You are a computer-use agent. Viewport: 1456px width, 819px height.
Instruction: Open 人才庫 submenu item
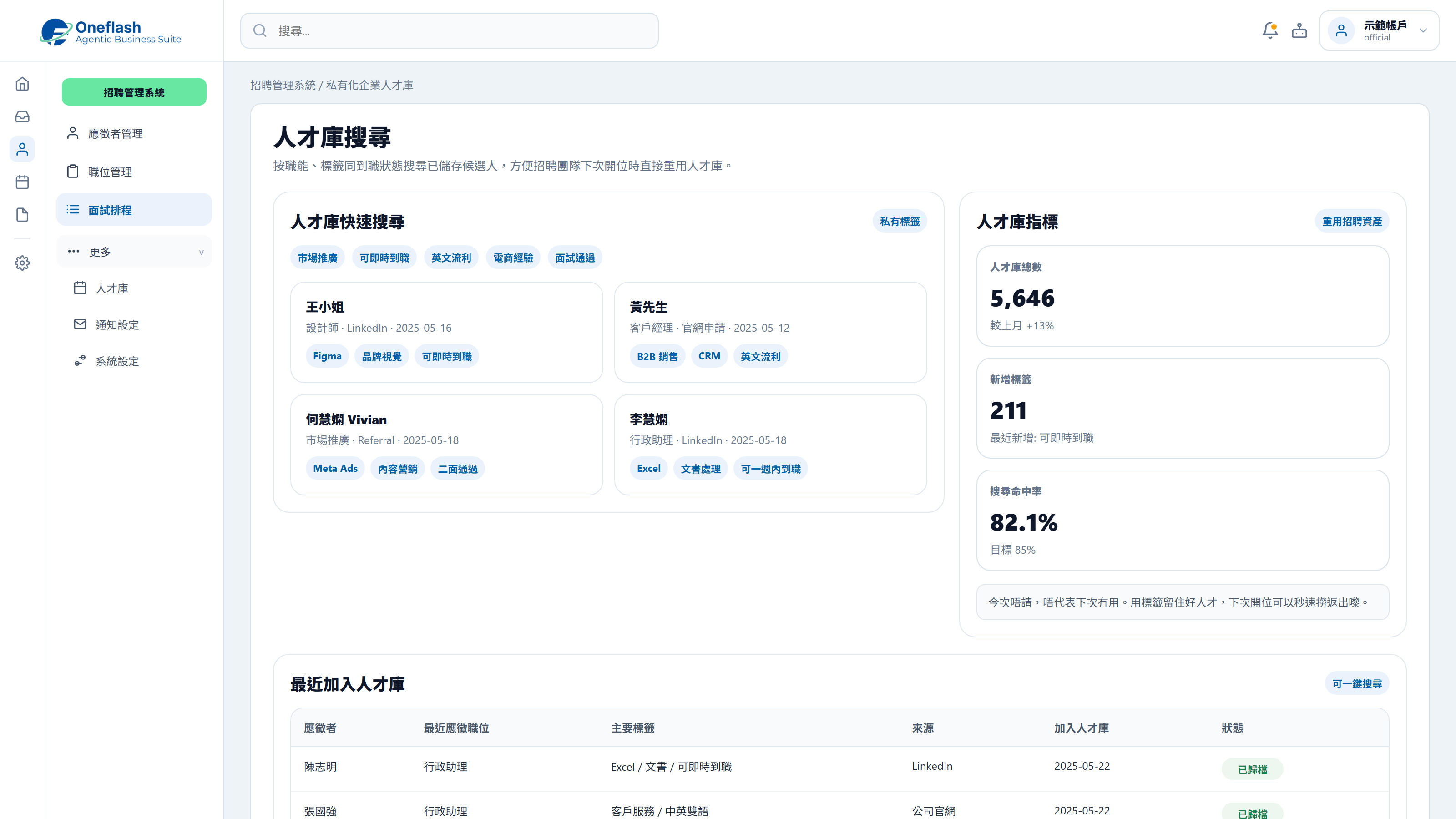coord(134,288)
